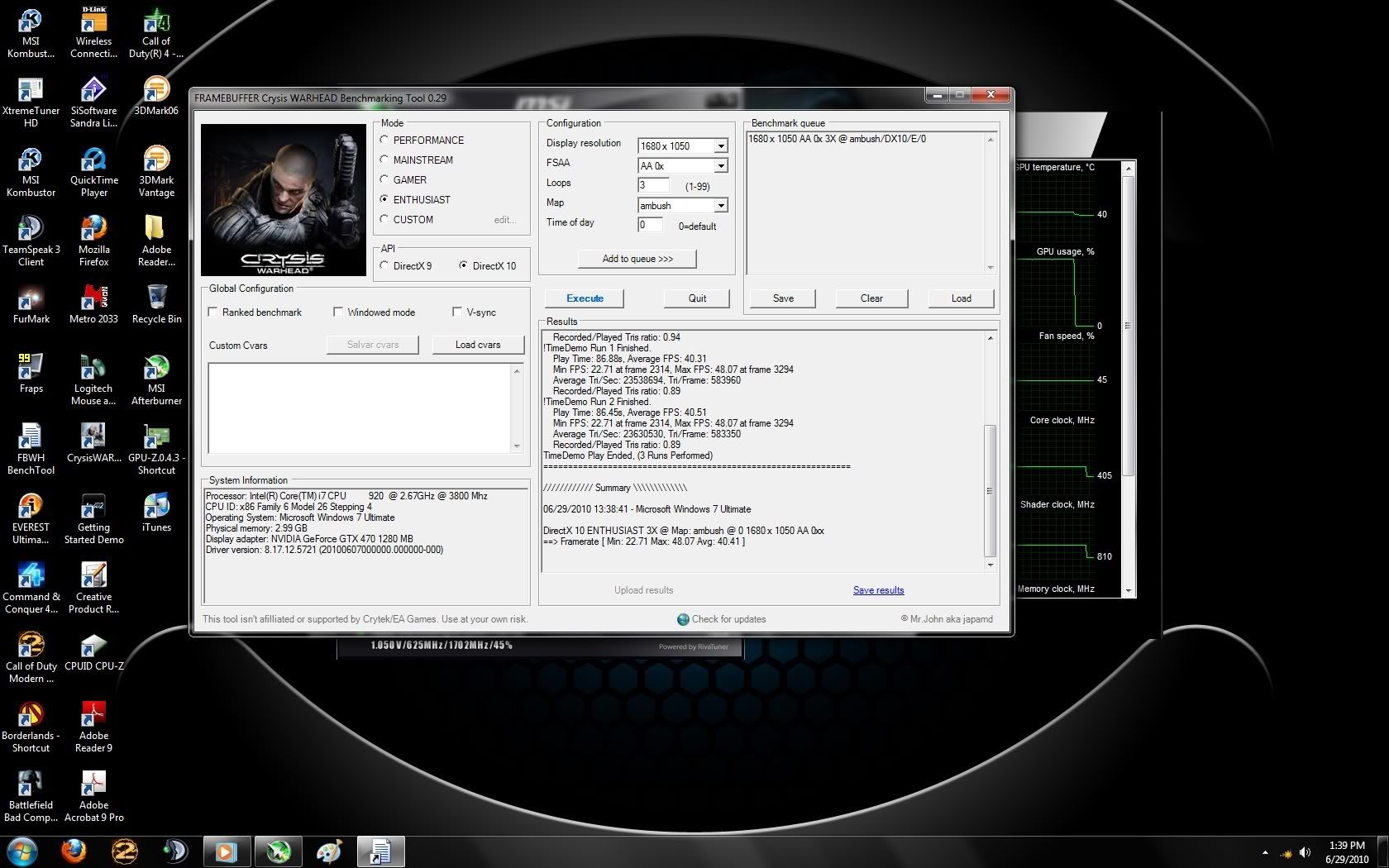Launch EVEREST Ultimate desktop icon
This screenshot has height=868, width=1389.
[31, 519]
